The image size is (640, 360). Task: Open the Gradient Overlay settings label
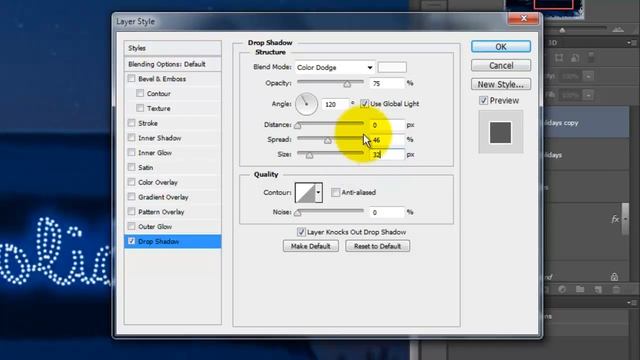[163, 197]
